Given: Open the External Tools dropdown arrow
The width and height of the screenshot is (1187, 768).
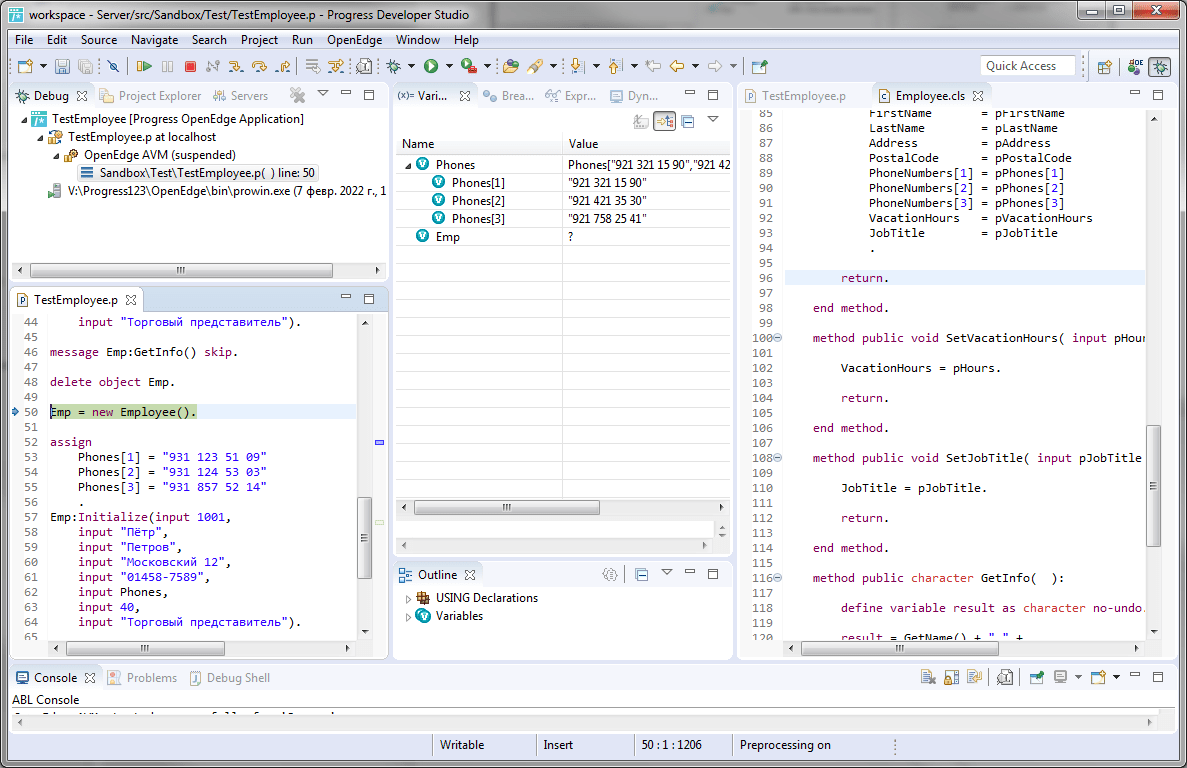Looking at the screenshot, I should [x=487, y=67].
